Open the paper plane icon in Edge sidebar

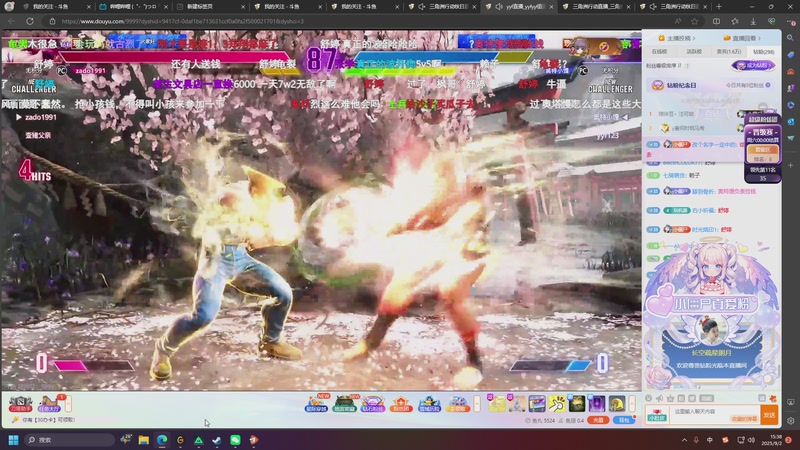(x=790, y=138)
